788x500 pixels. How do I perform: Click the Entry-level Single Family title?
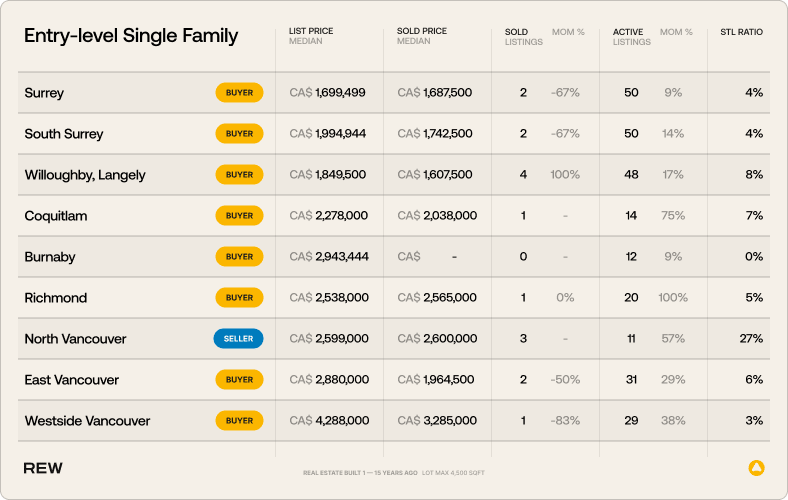click(131, 36)
